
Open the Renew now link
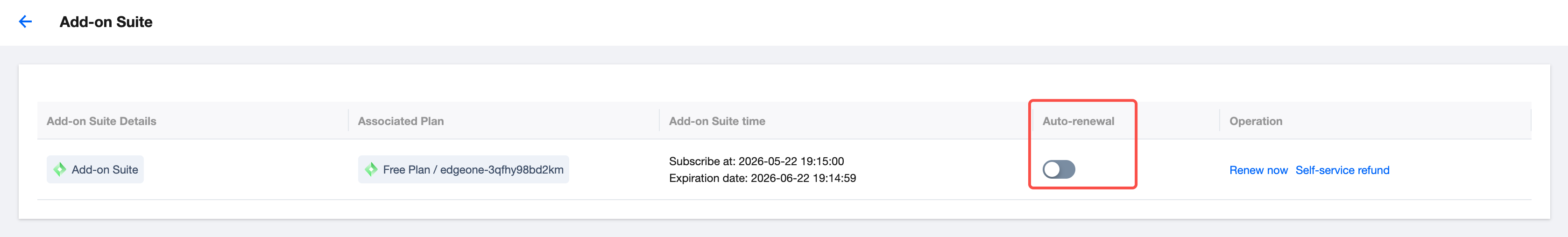(x=1258, y=170)
